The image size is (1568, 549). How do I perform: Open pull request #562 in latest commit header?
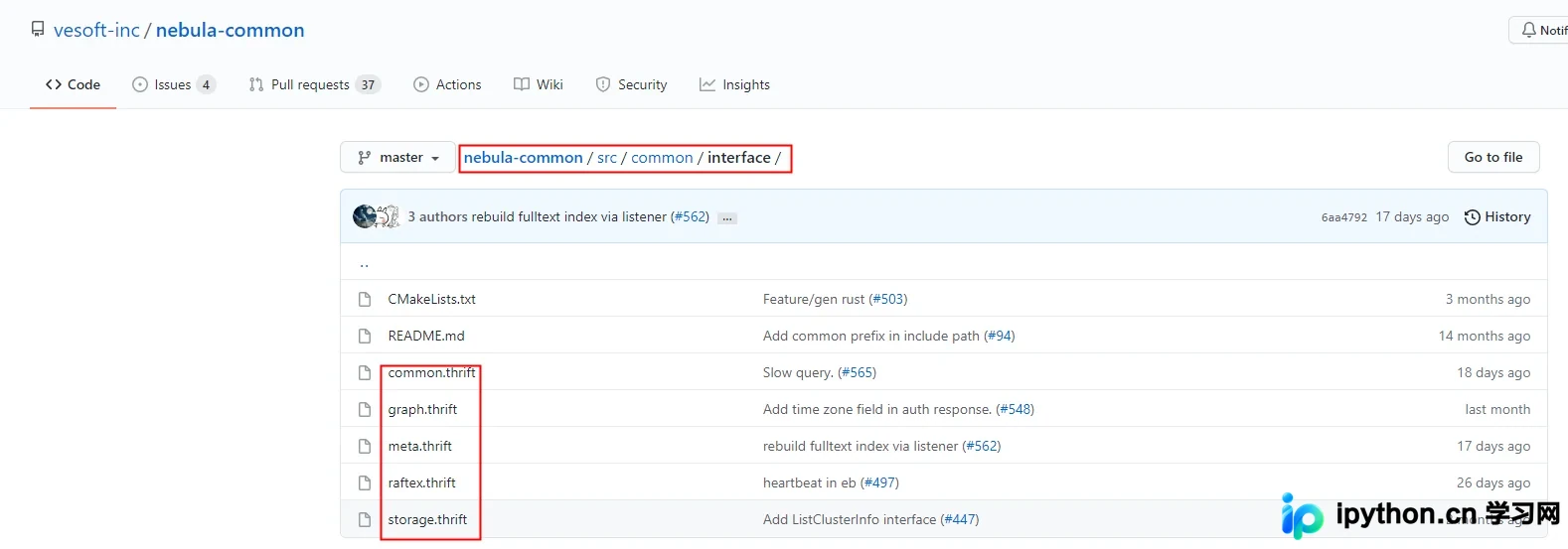coord(690,216)
